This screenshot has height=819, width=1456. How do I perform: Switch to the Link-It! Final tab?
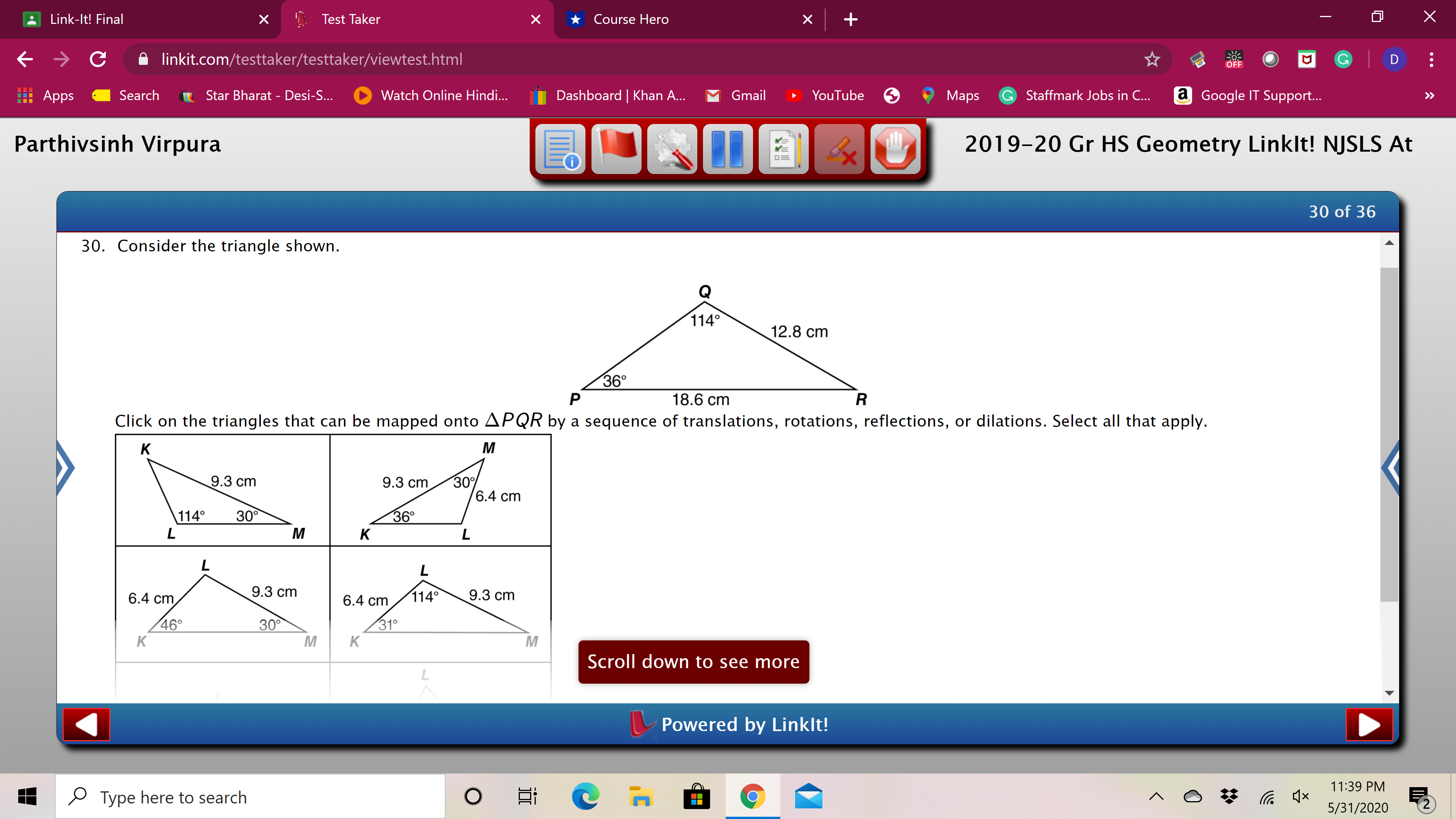[86, 19]
